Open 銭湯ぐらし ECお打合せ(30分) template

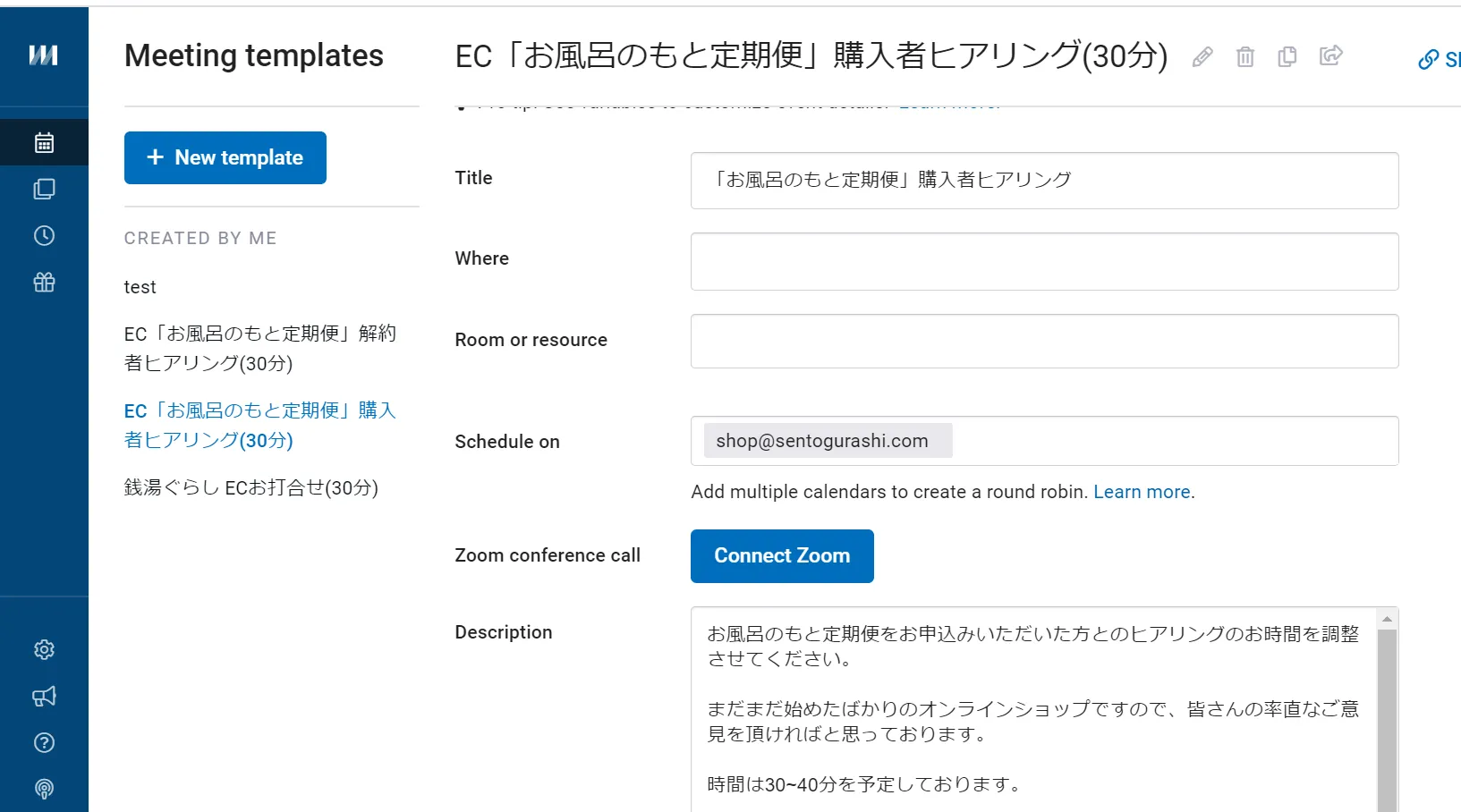click(251, 487)
